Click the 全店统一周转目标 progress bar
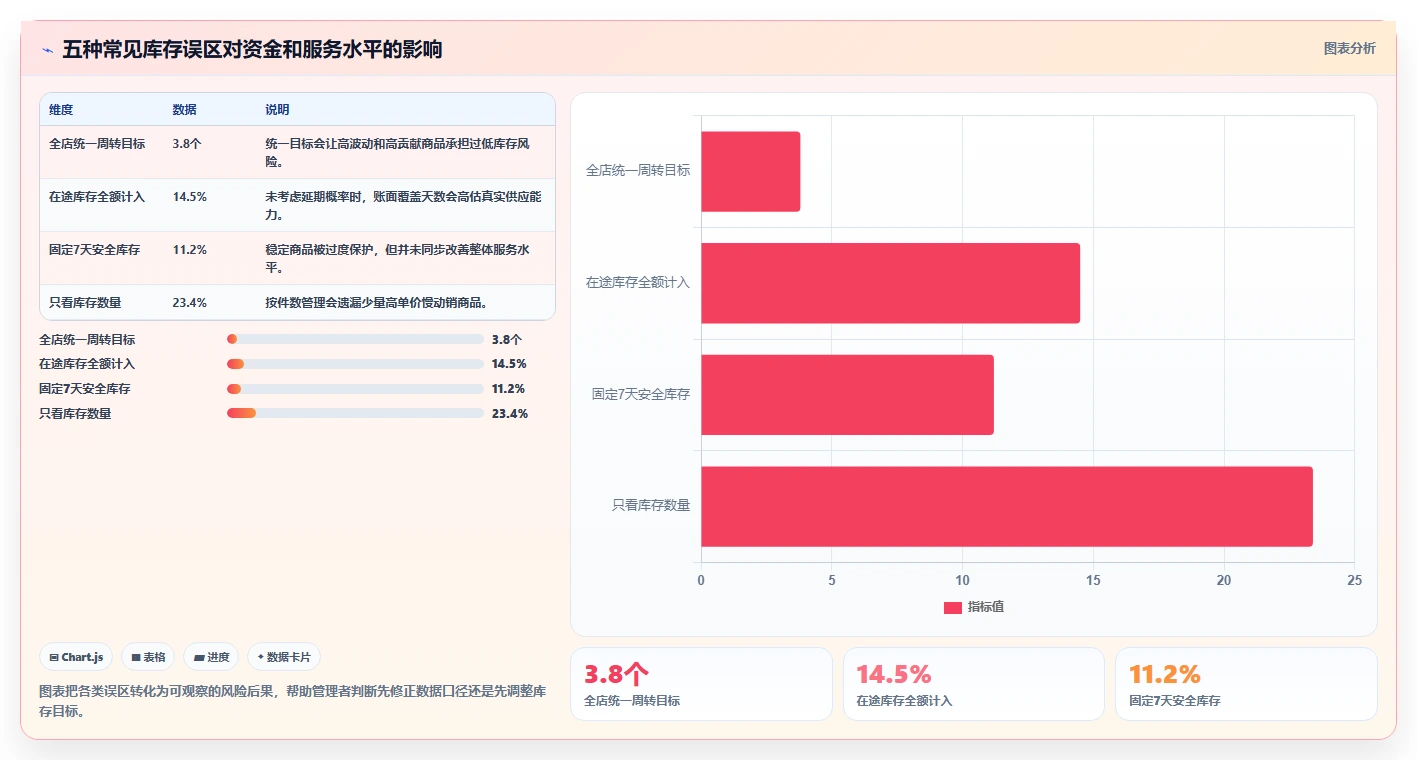 [355, 339]
